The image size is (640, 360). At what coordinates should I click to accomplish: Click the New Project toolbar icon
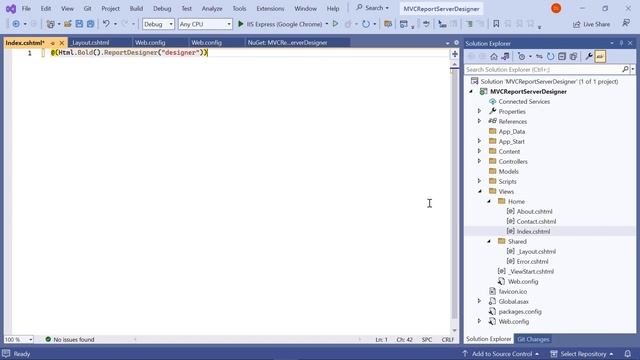pyautogui.click(x=51, y=24)
